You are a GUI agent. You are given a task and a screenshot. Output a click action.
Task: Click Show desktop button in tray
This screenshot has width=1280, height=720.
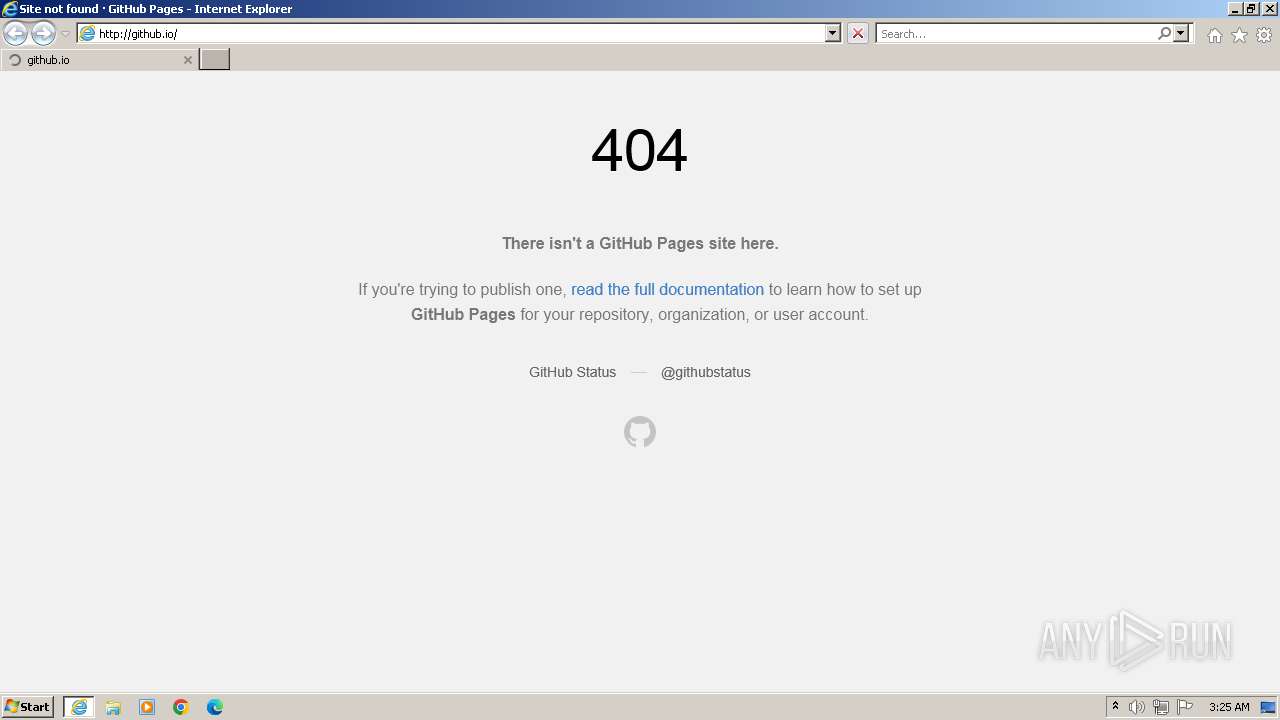(1269, 707)
